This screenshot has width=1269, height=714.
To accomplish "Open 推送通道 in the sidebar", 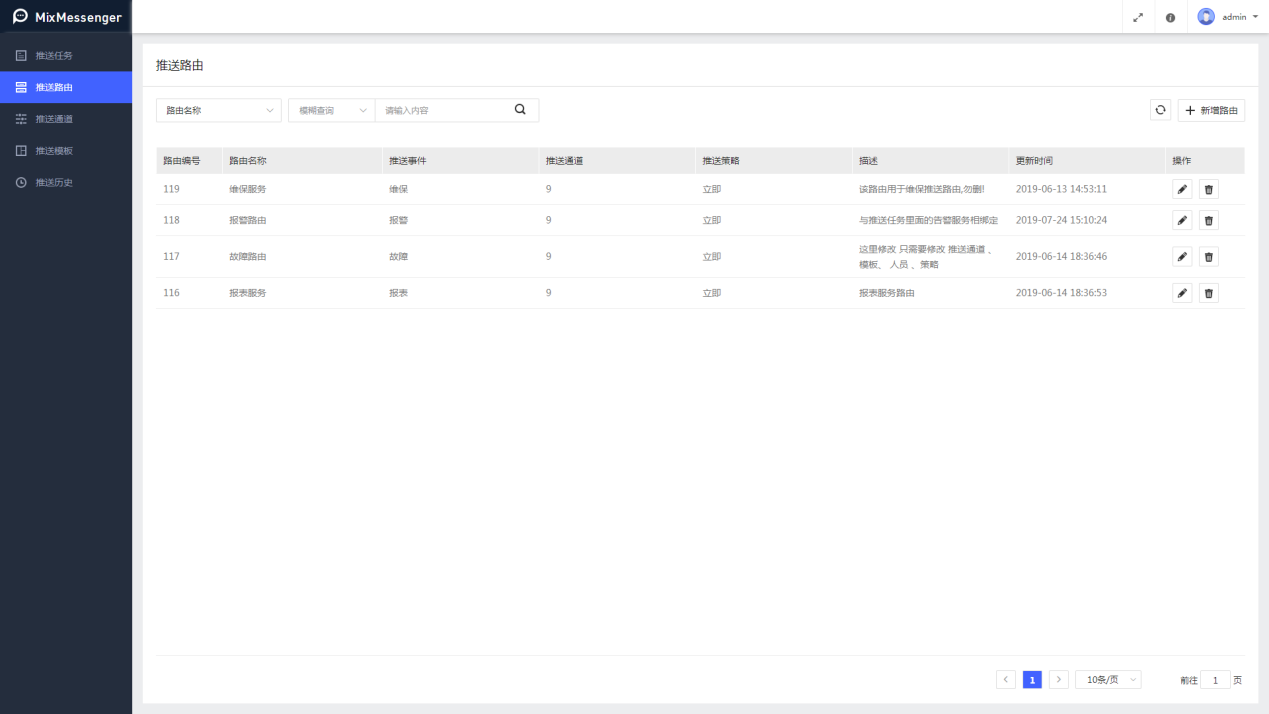I will click(54, 119).
